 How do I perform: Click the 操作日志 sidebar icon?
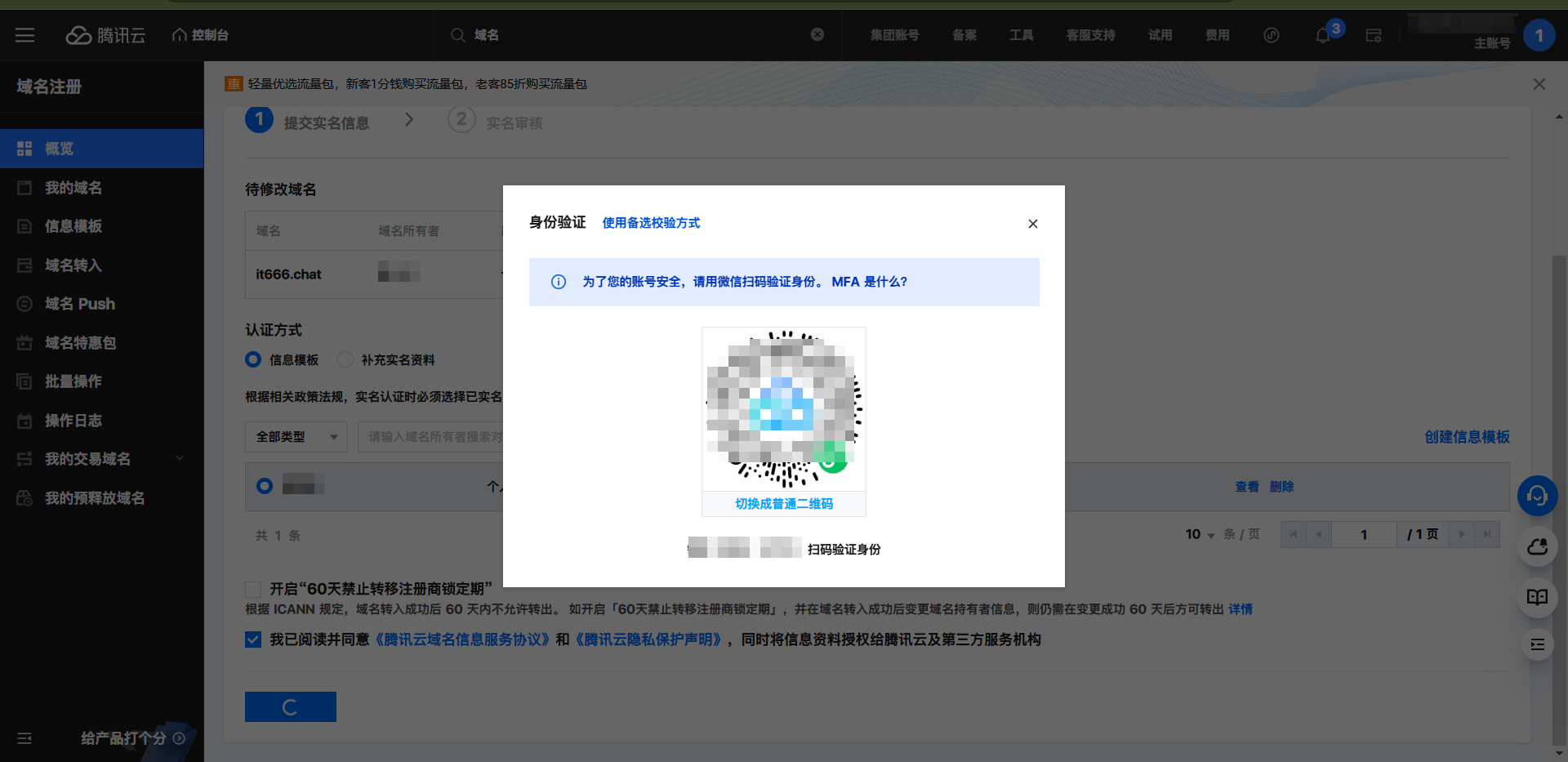pos(24,421)
